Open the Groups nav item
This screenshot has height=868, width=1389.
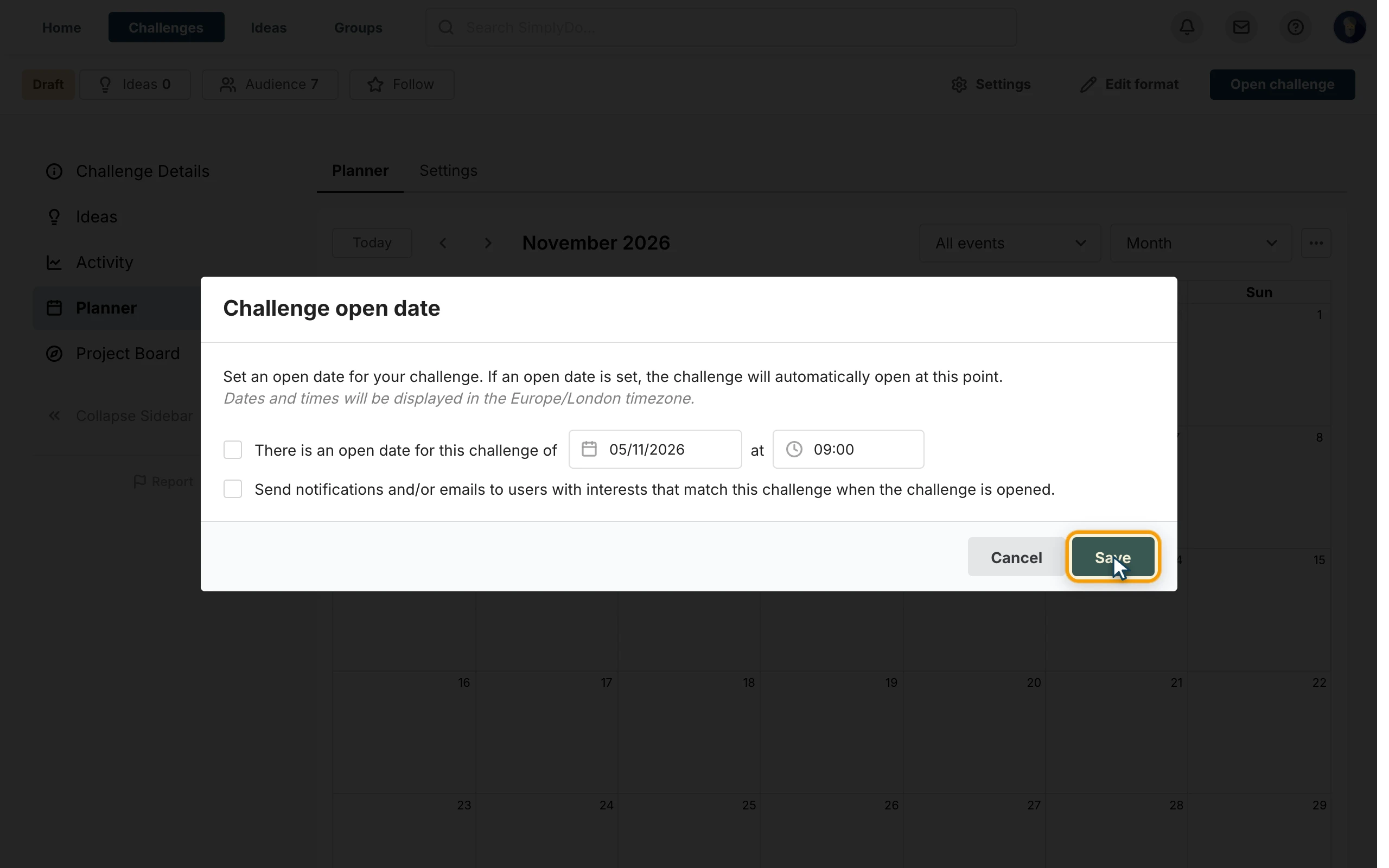[x=358, y=28]
